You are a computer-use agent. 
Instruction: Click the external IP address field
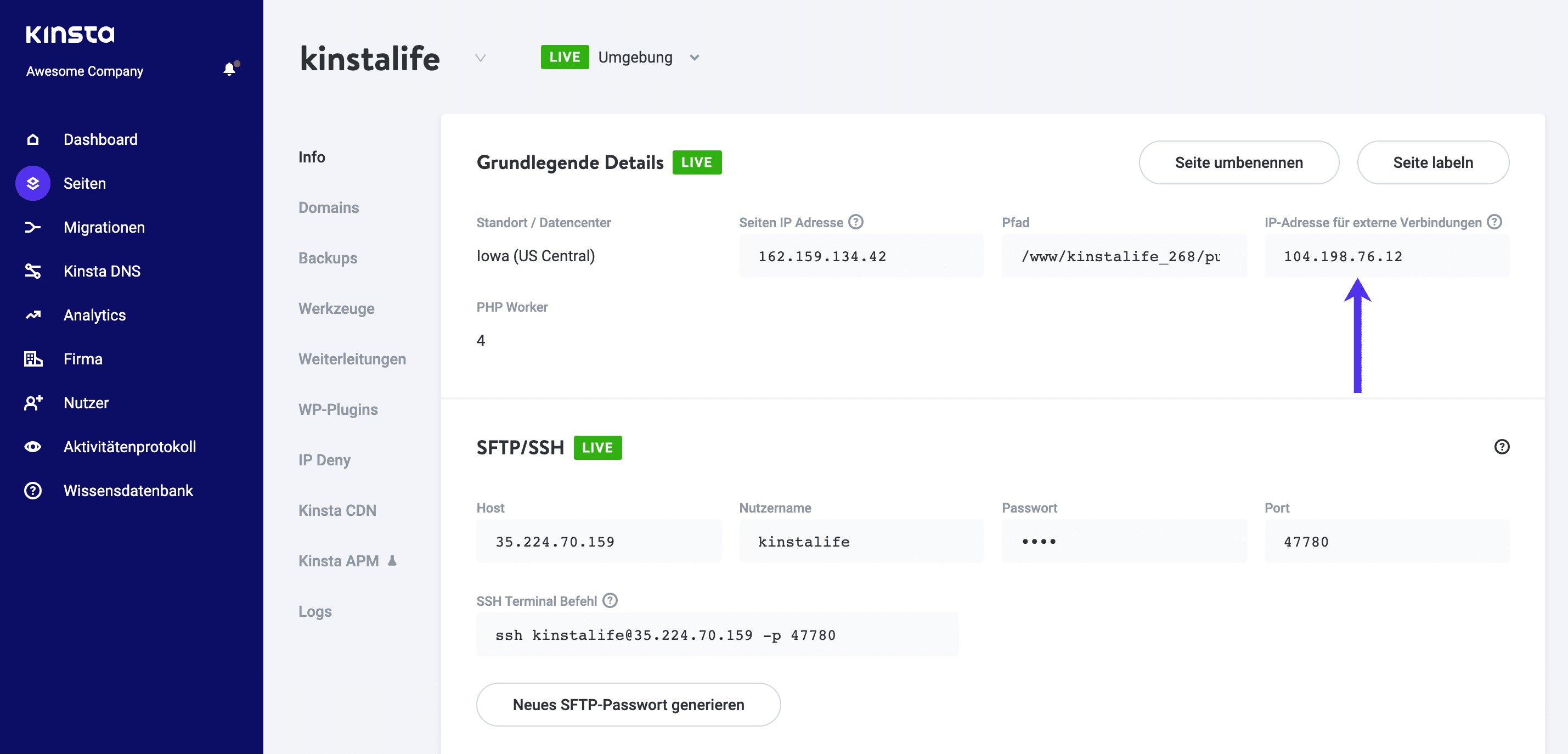pos(1386,256)
